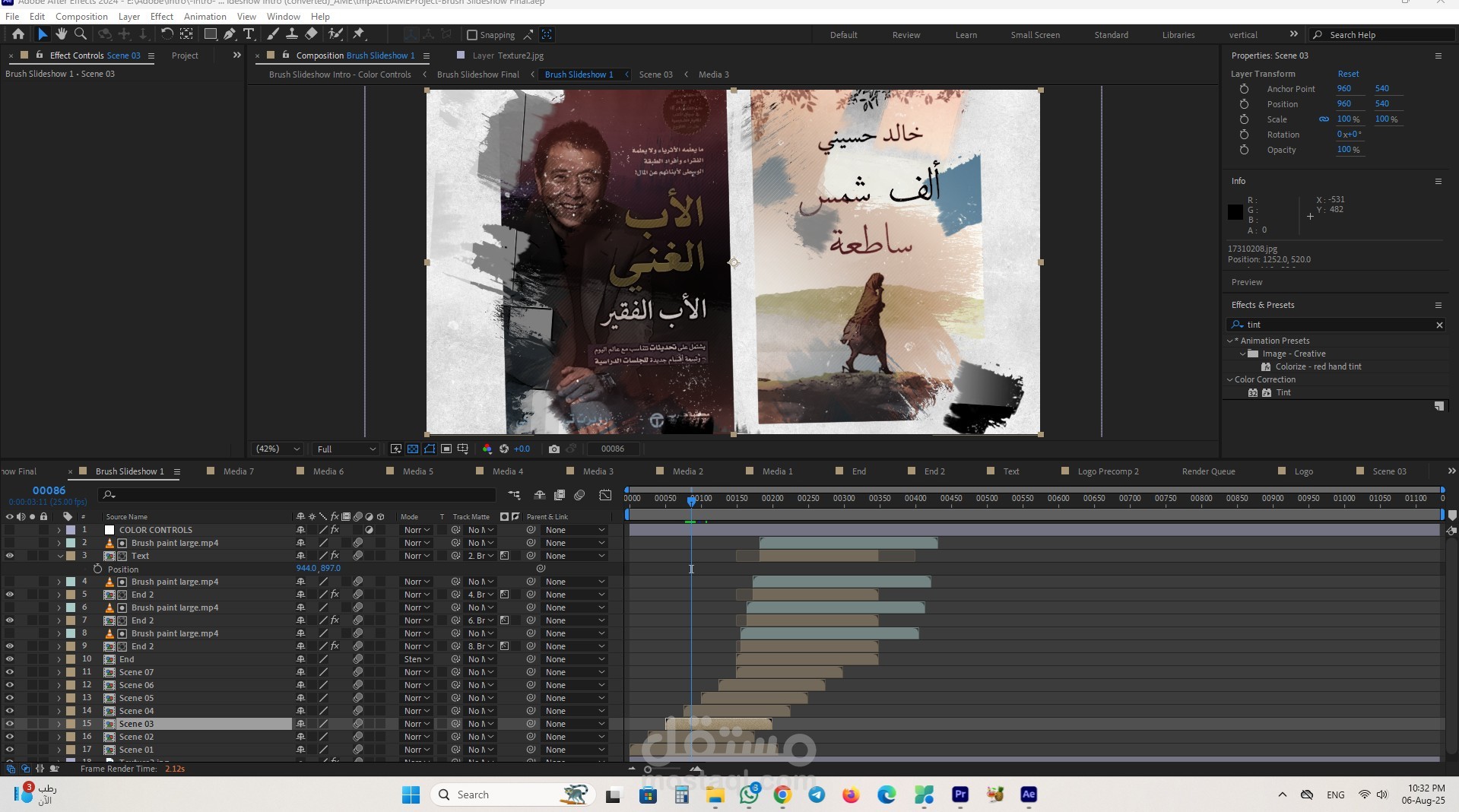Image resolution: width=1459 pixels, height=812 pixels.
Task: Toggle the transparency grid in the viewer
Action: (413, 449)
